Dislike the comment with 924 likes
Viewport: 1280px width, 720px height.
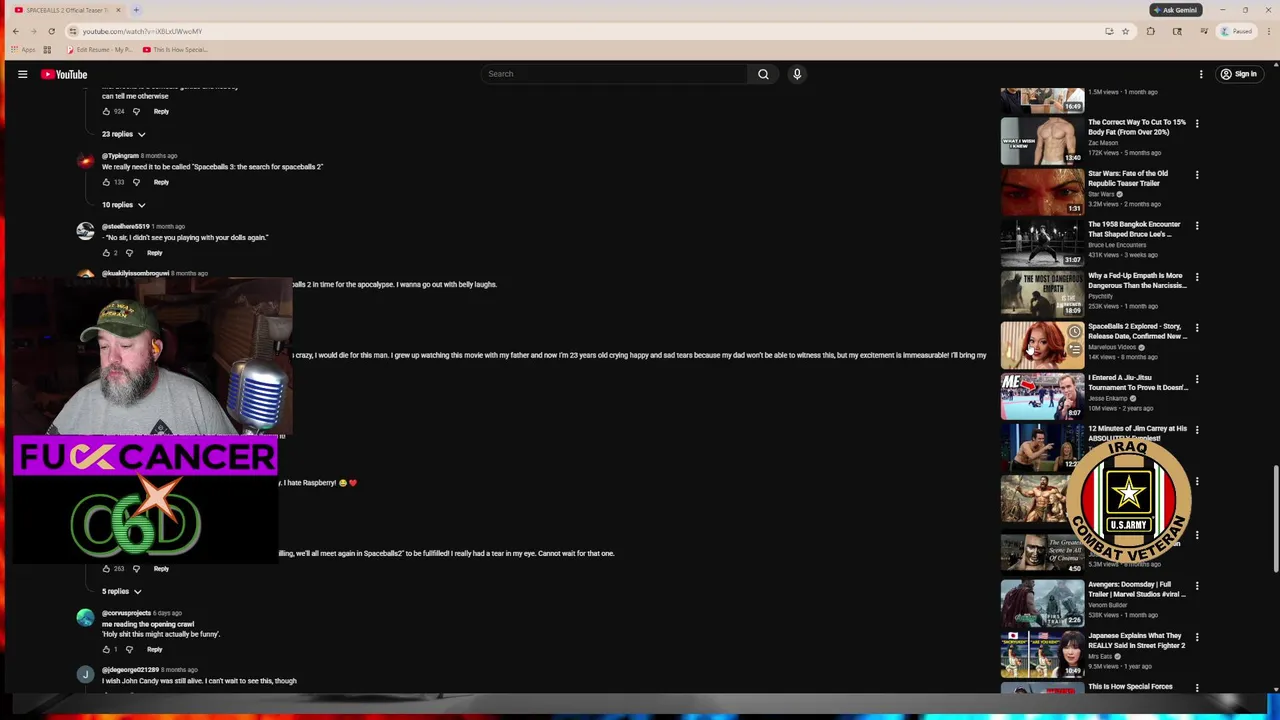pyautogui.click(x=136, y=111)
